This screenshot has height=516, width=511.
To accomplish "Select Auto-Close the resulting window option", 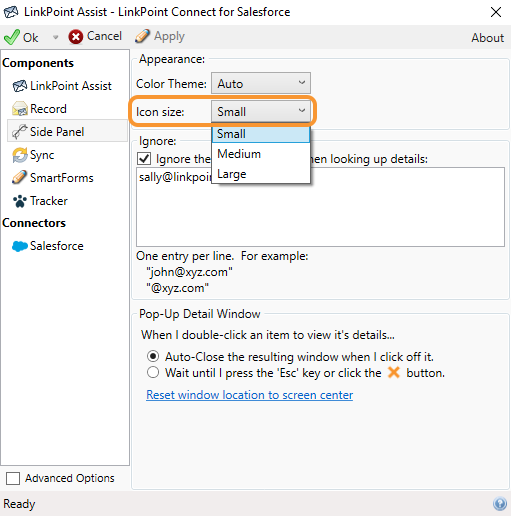I will pos(153,356).
